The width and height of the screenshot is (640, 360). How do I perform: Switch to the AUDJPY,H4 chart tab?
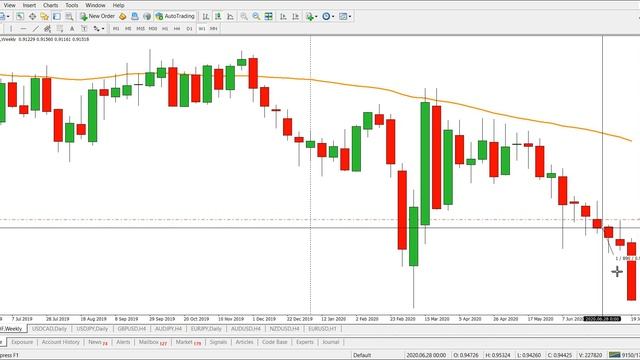tap(168, 329)
